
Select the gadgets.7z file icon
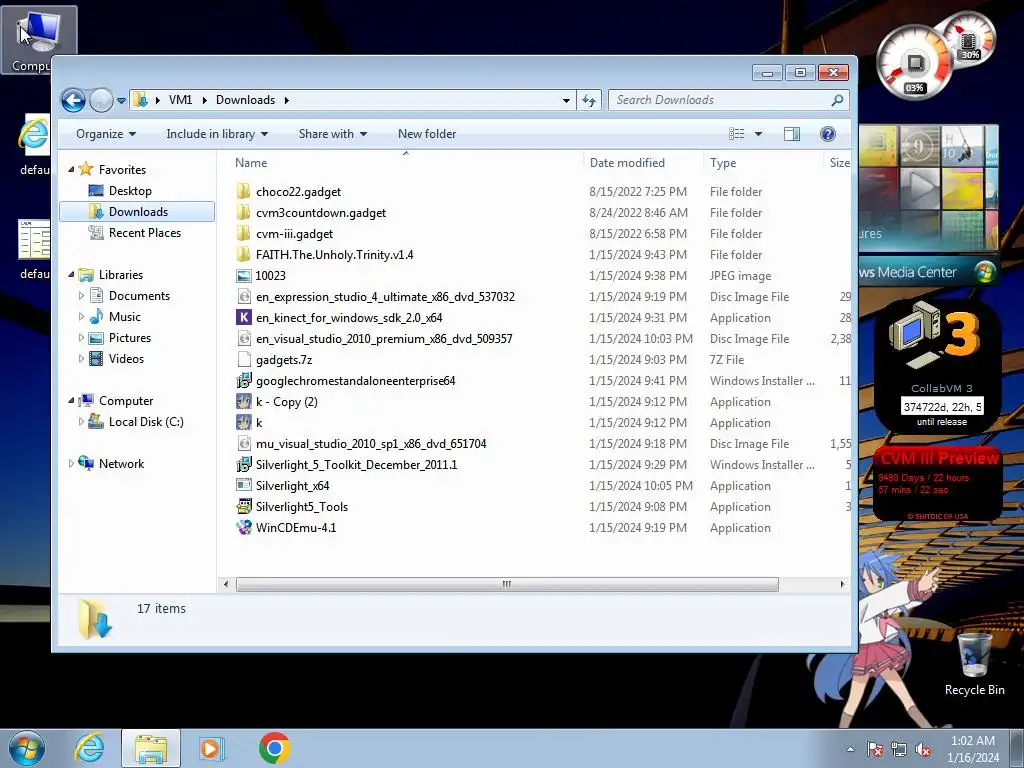tap(244, 360)
